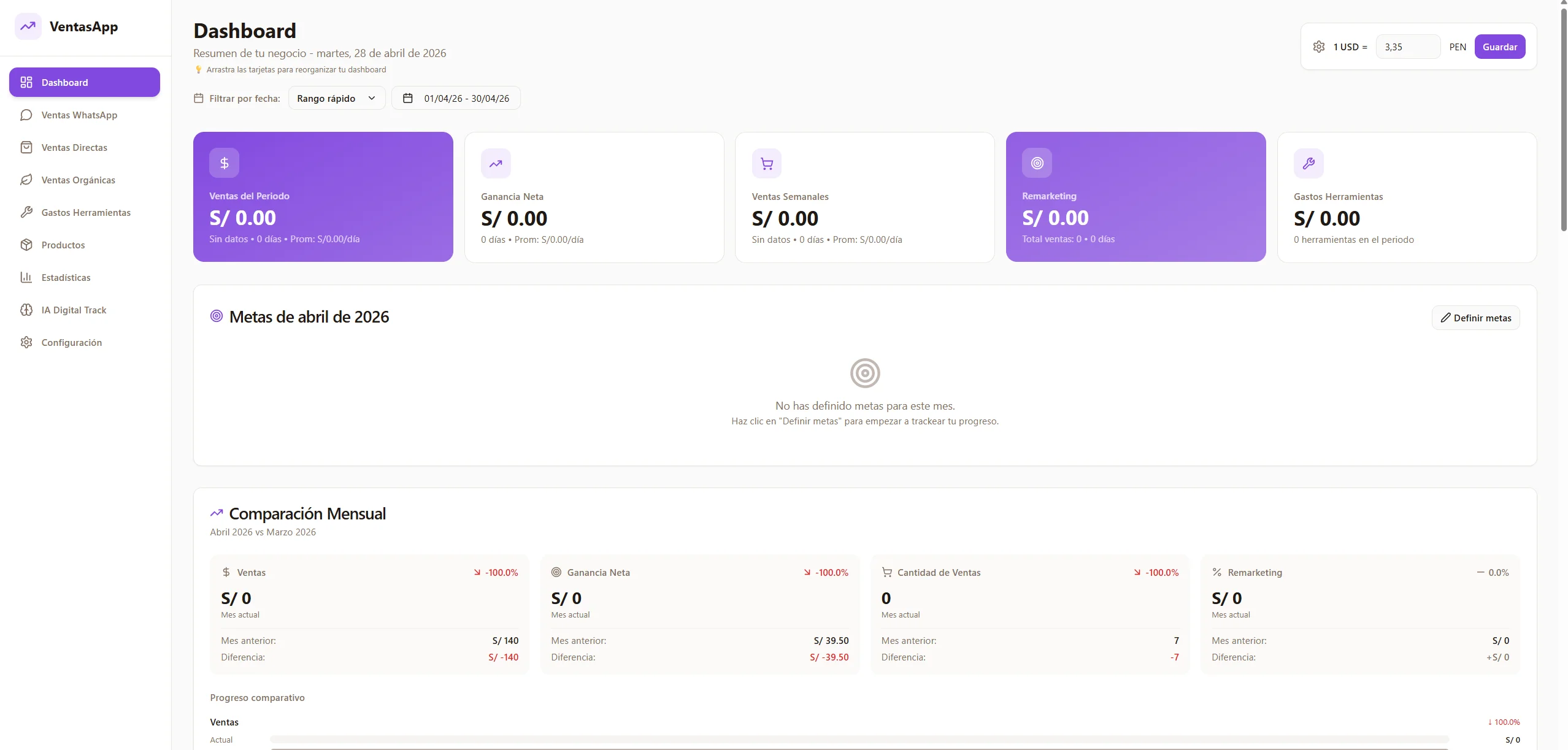This screenshot has height=750, width=1568.
Task: Select the Ventas Semanales card
Action: (x=865, y=197)
